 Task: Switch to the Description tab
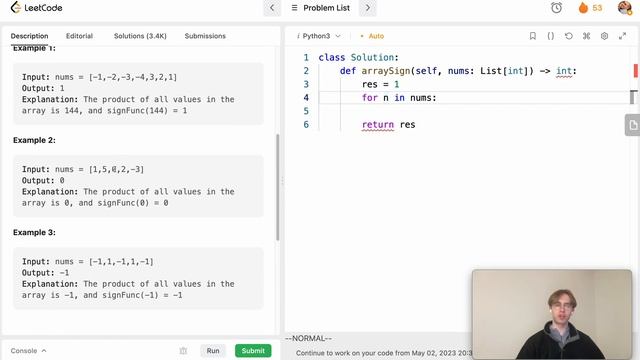[29, 36]
